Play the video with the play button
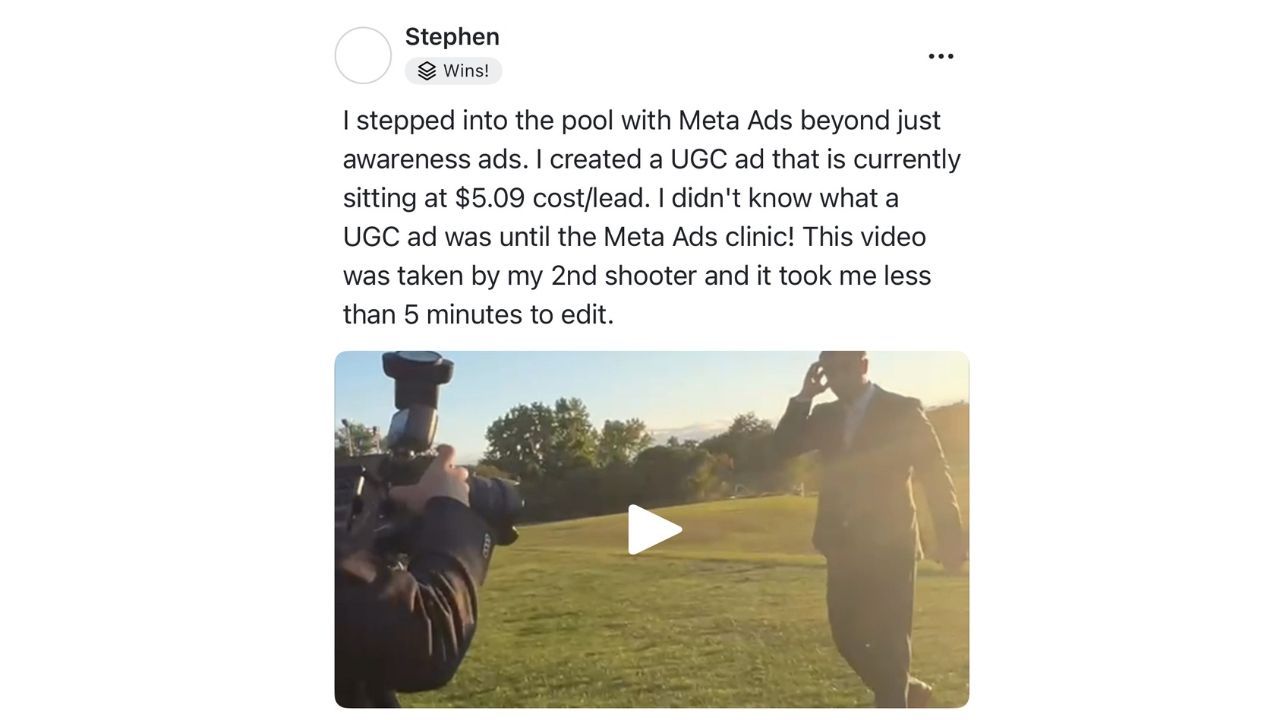The width and height of the screenshot is (1280, 720). pos(653,529)
